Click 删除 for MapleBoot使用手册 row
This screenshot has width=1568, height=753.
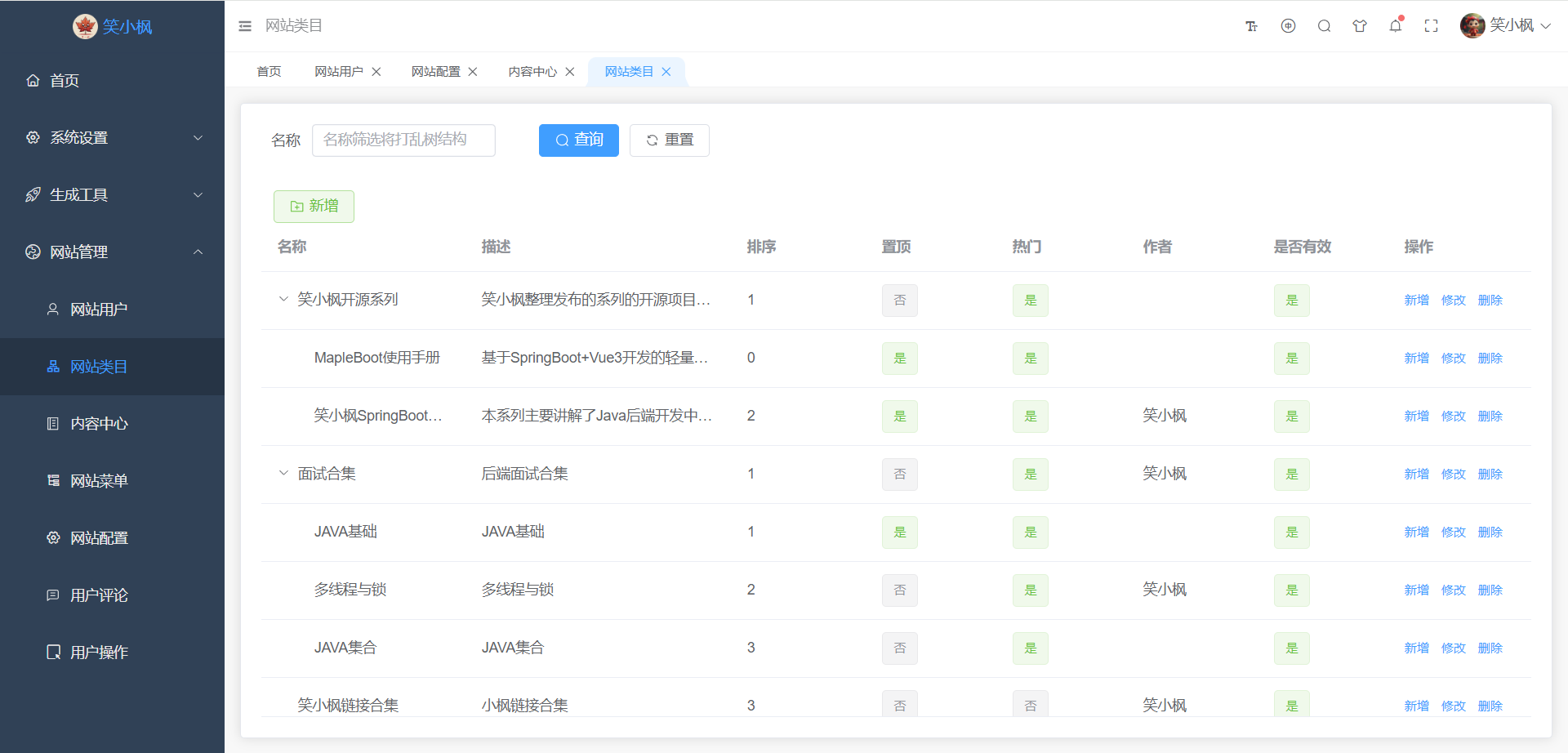(1490, 358)
